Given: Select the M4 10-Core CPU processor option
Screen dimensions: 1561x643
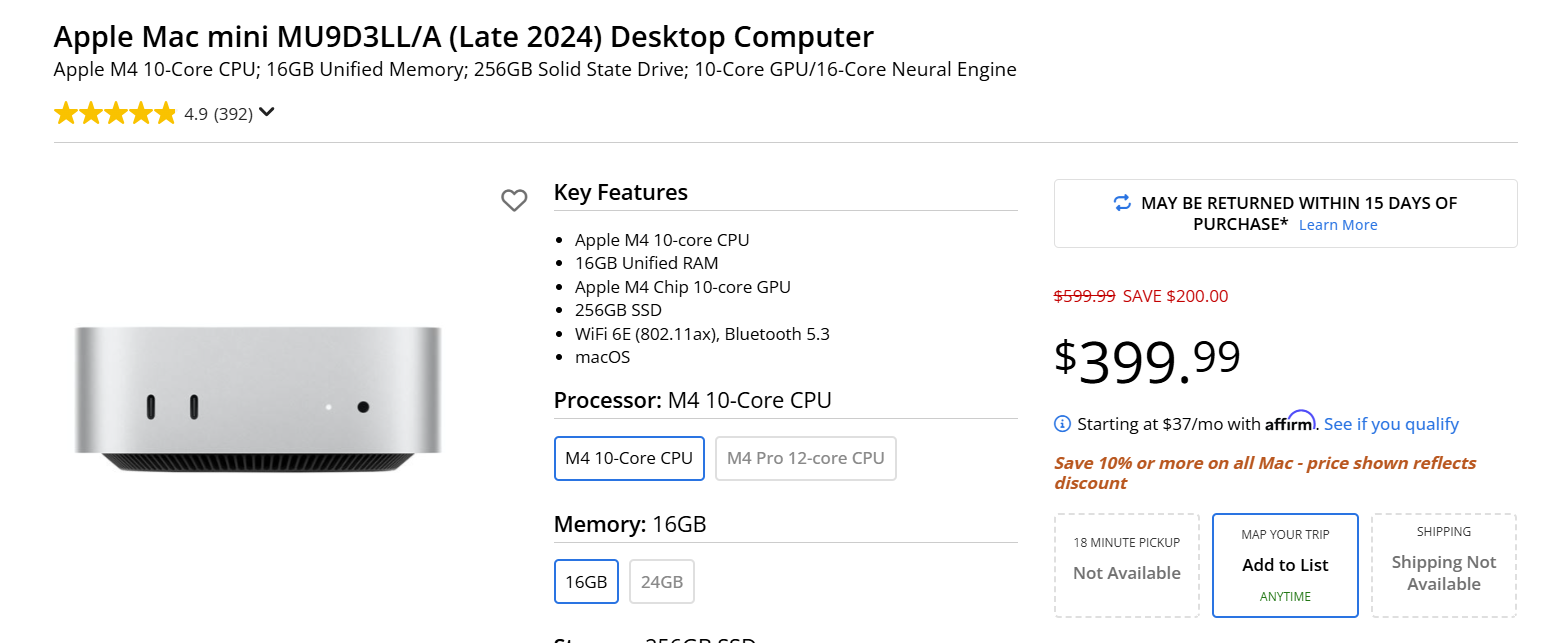Looking at the screenshot, I should (629, 458).
